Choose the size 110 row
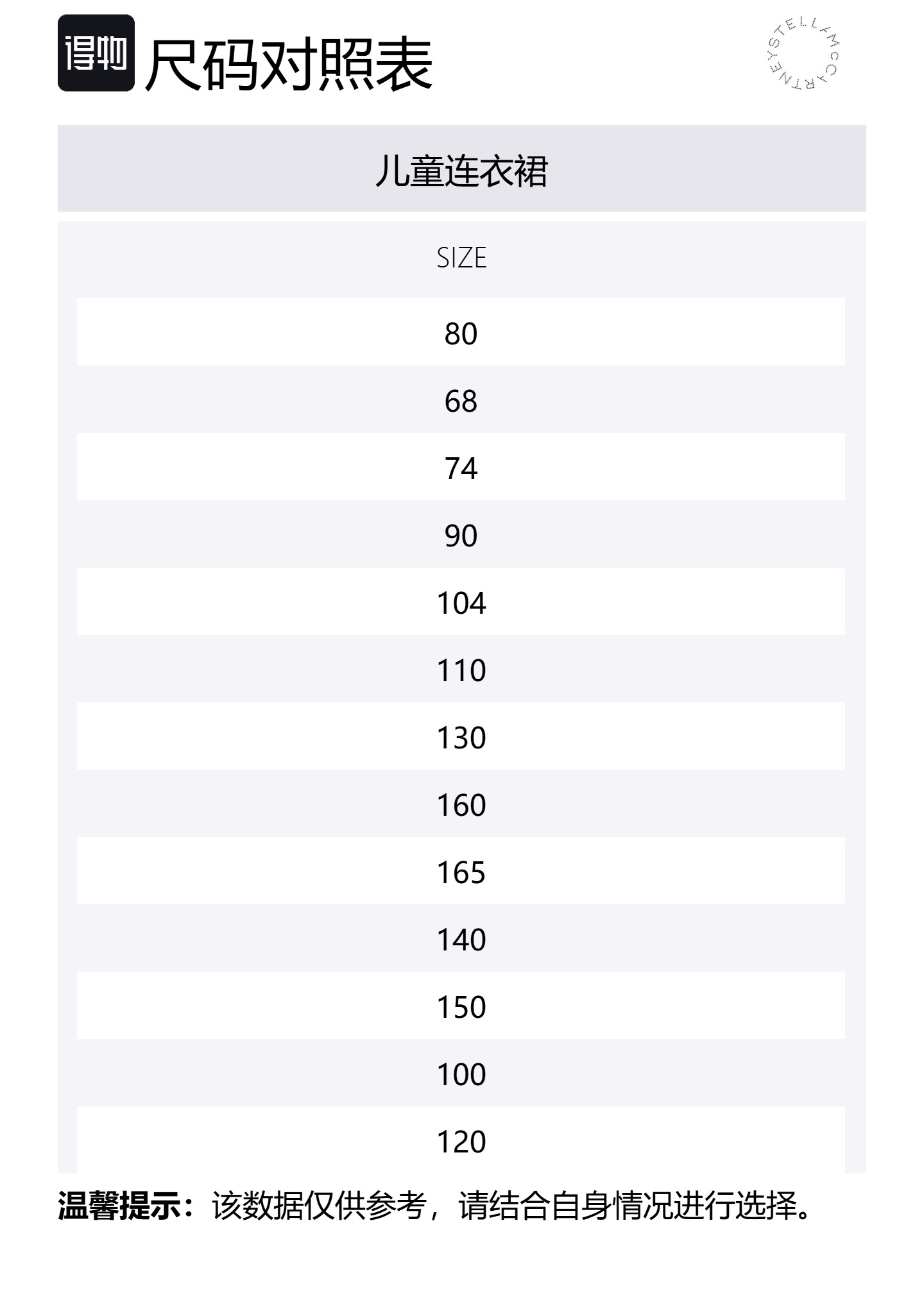The width and height of the screenshot is (924, 1316). 461,670
